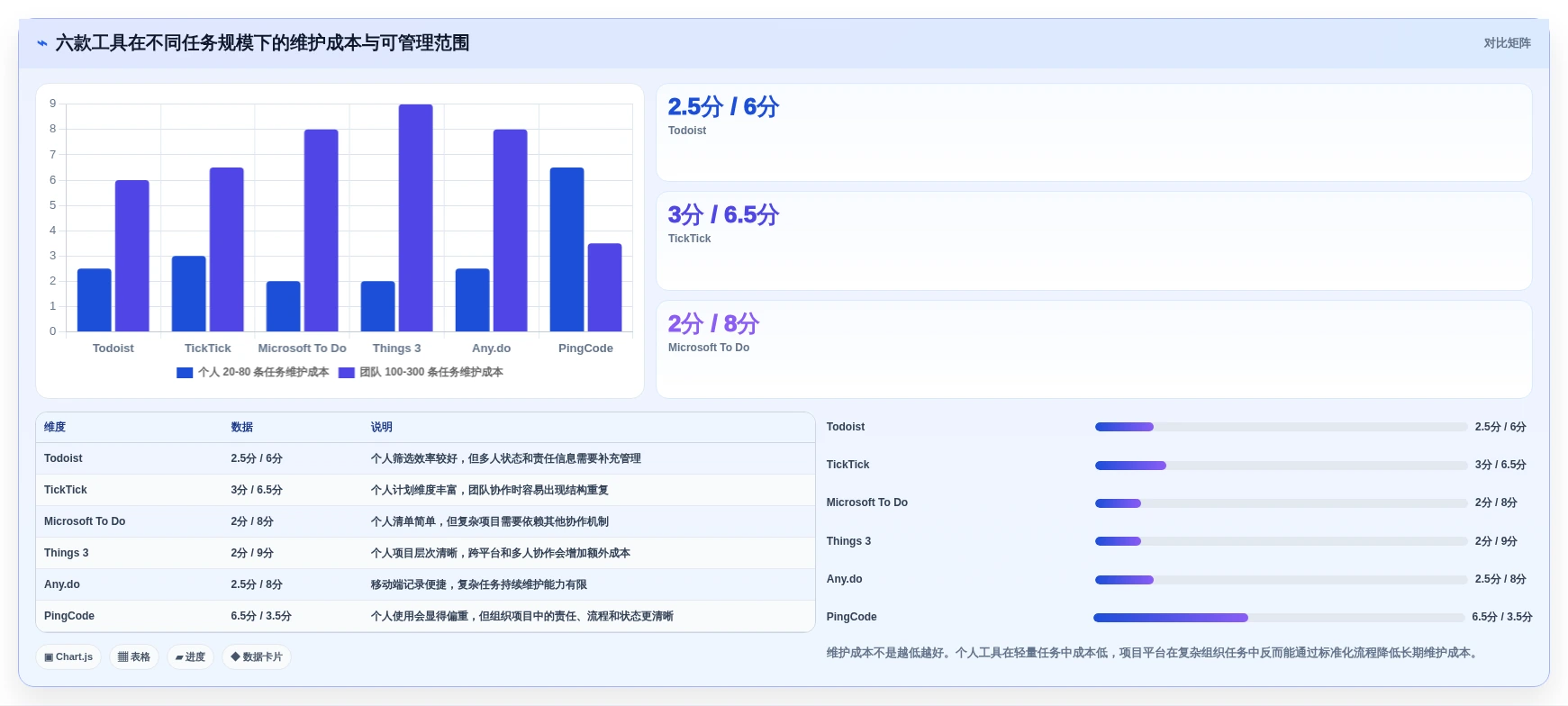Screen dimensions: 1568x706
Task: Select the Chart.js chip below the table
Action: point(68,657)
